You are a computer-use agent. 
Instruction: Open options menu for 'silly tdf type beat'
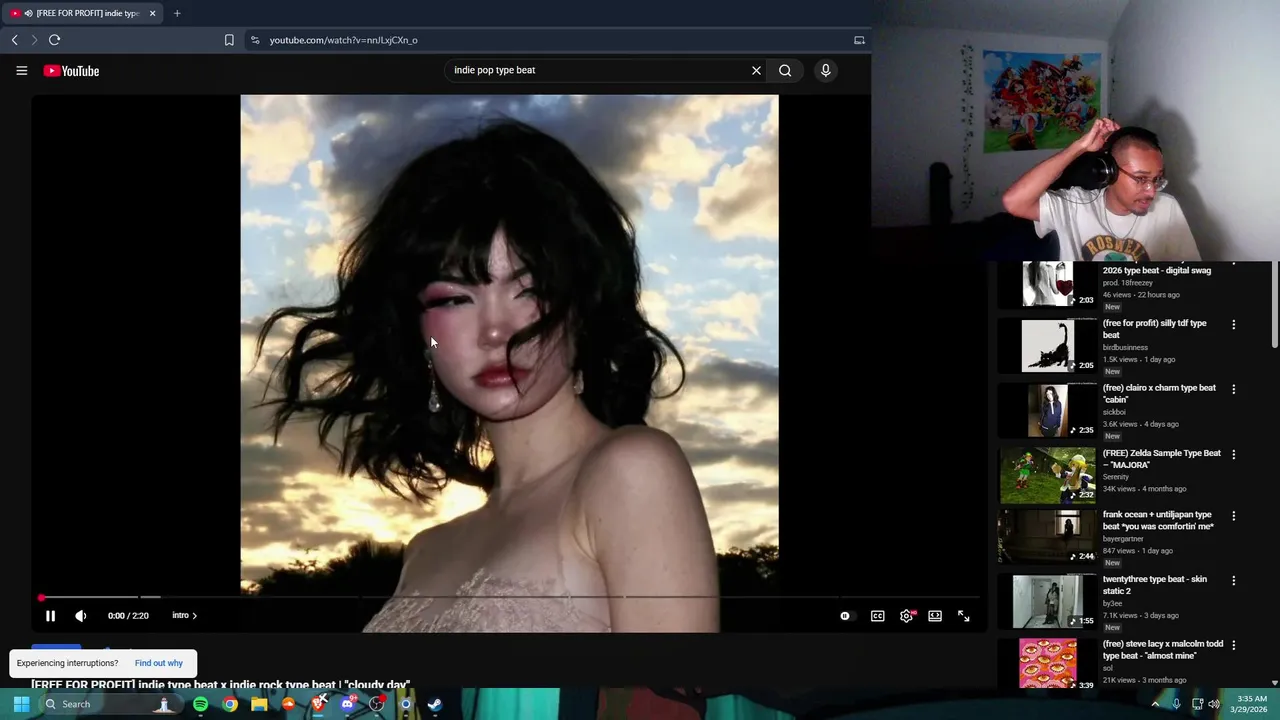(1233, 325)
